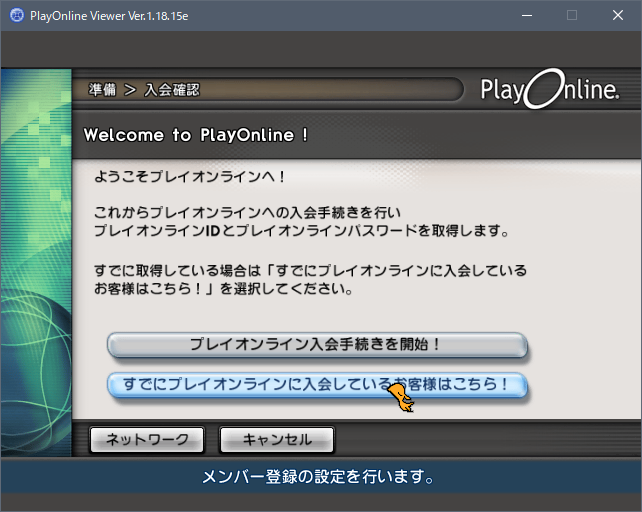This screenshot has height=512, width=642.
Task: Click the PlayOnline Viewer title bar app icon
Action: (16, 16)
